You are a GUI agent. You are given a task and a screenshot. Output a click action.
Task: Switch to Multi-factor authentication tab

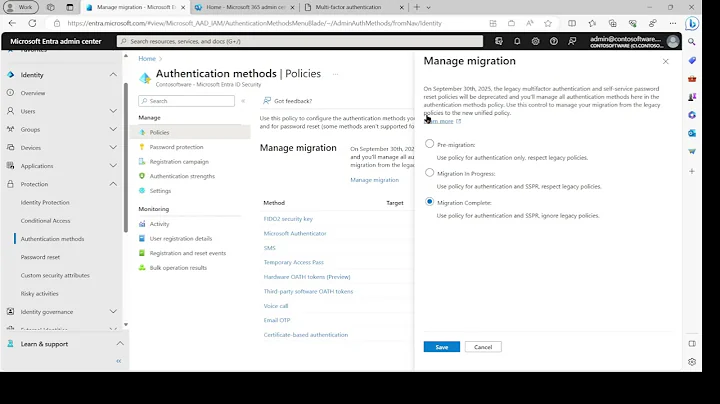(354, 7)
